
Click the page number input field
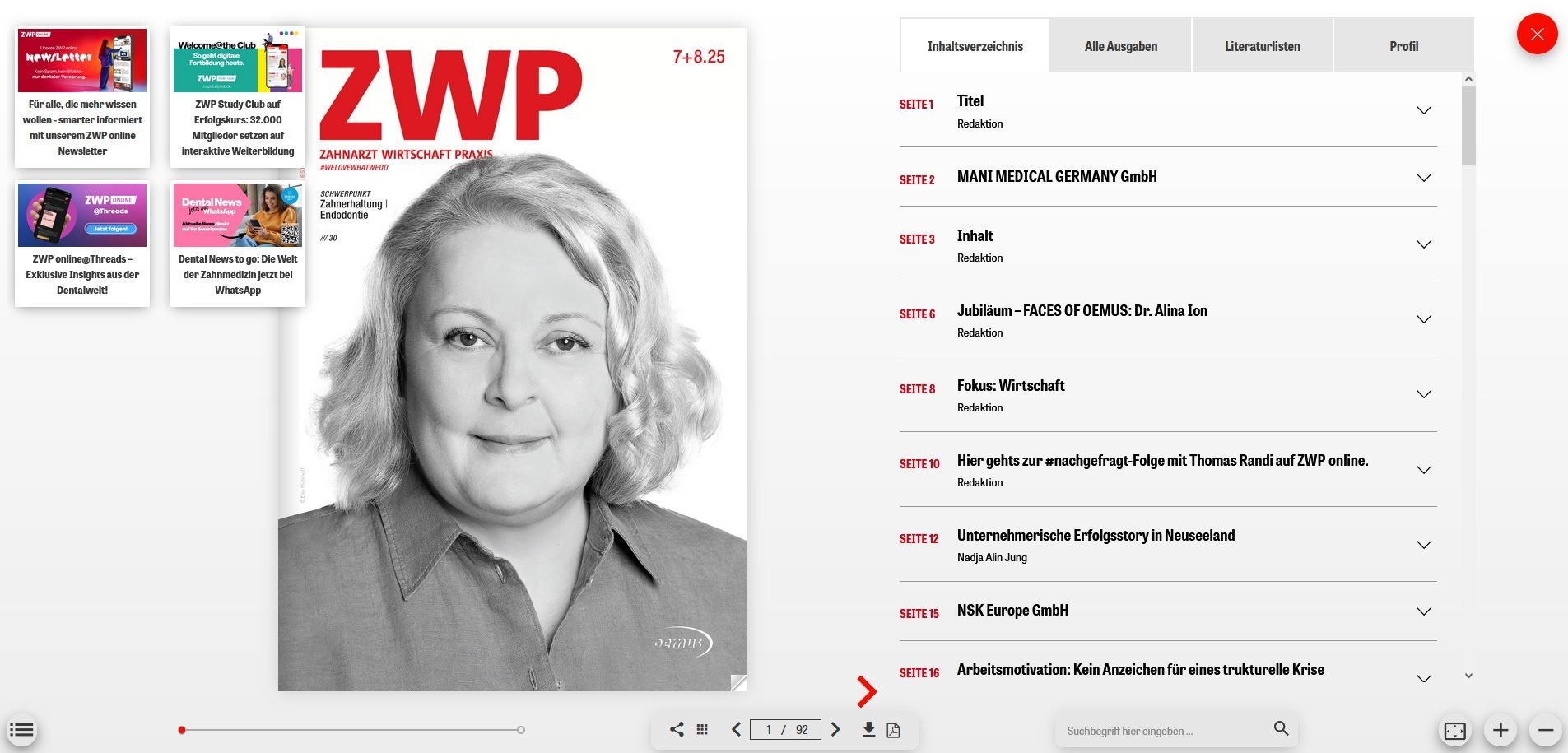pyautogui.click(x=785, y=729)
